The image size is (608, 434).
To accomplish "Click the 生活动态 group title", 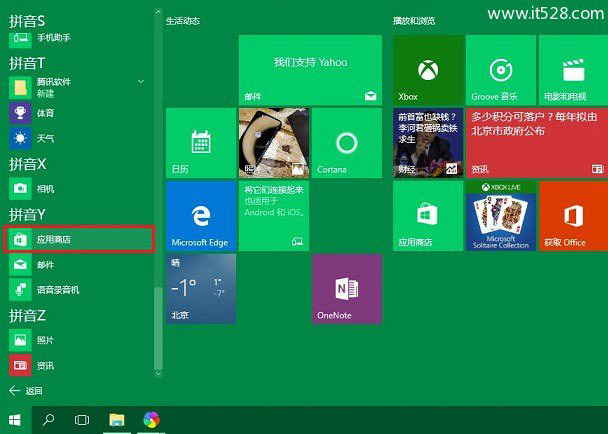I will [183, 21].
